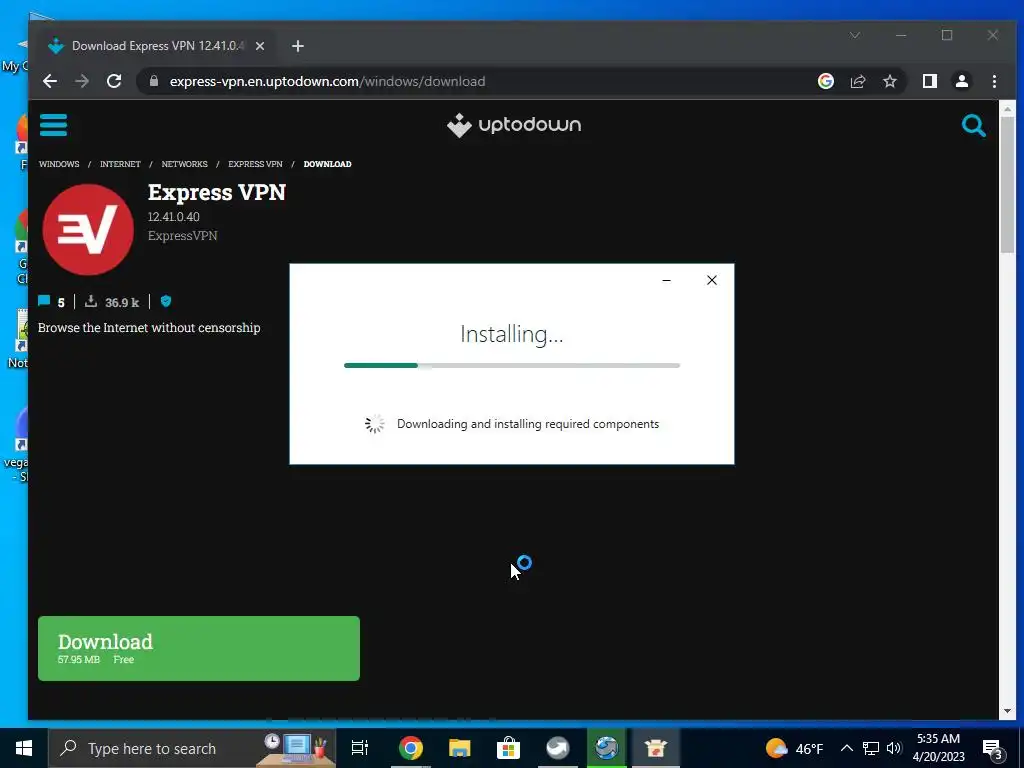Click the WINDOWS breadcrumb link
The width and height of the screenshot is (1024, 768).
tap(59, 164)
